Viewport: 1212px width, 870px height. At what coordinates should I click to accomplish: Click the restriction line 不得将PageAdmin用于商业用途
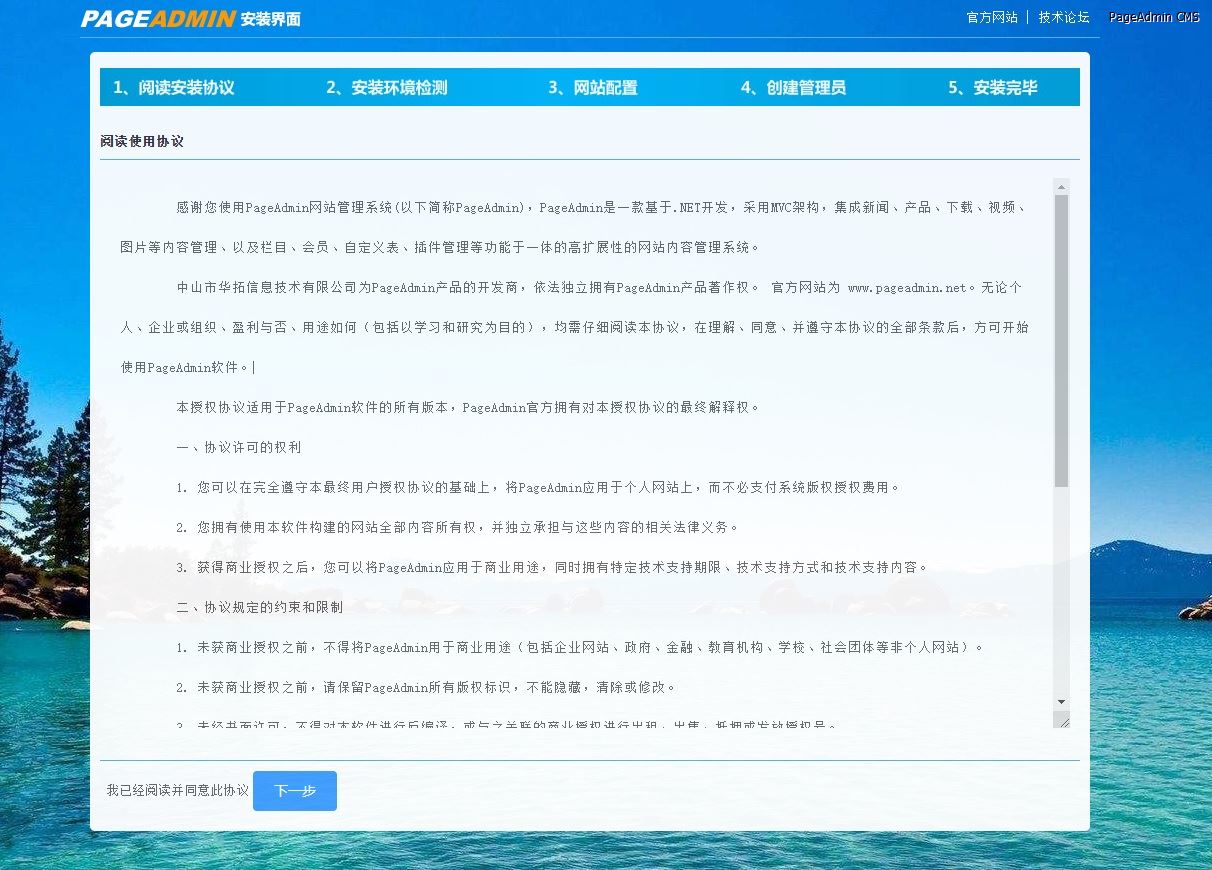581,648
